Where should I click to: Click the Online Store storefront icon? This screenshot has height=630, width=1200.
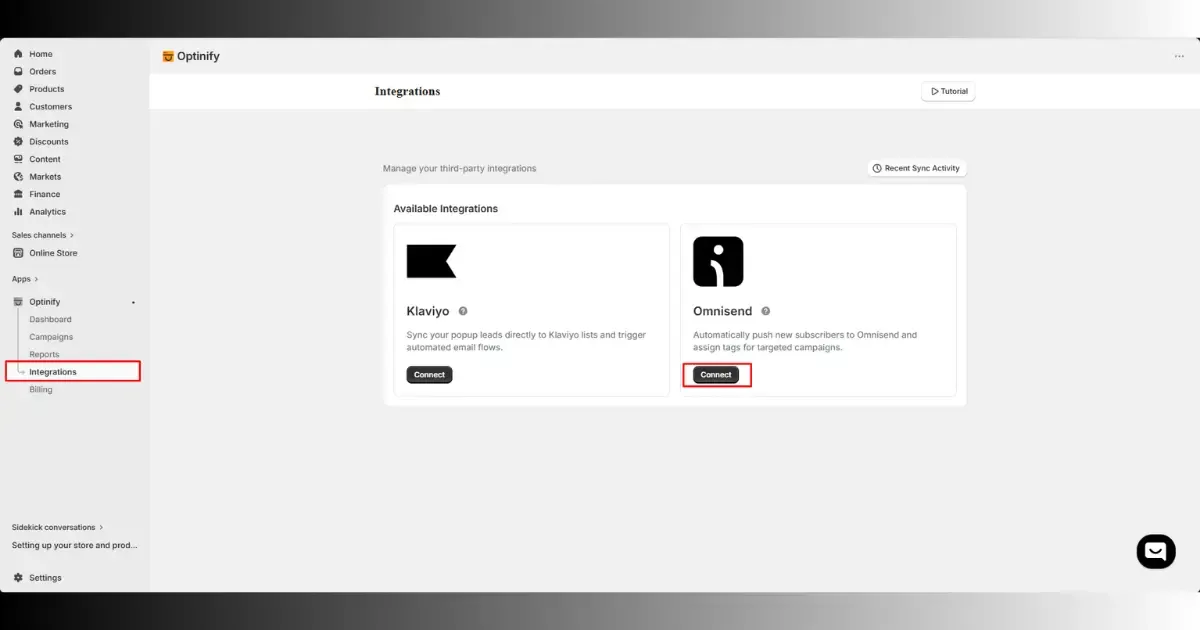pyautogui.click(x=18, y=253)
